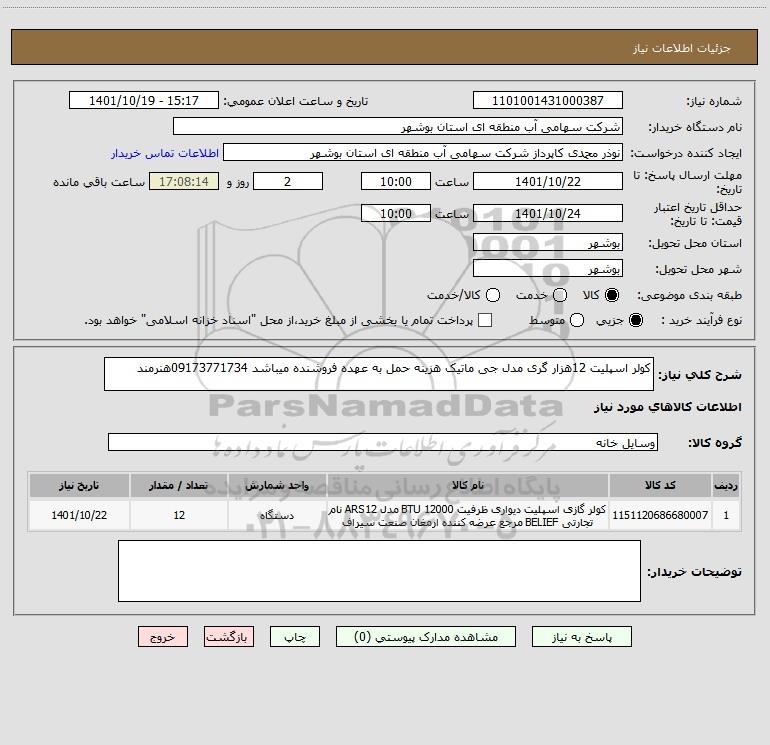
Task: Select the جزیی purchase type radio
Action: click(x=636, y=320)
